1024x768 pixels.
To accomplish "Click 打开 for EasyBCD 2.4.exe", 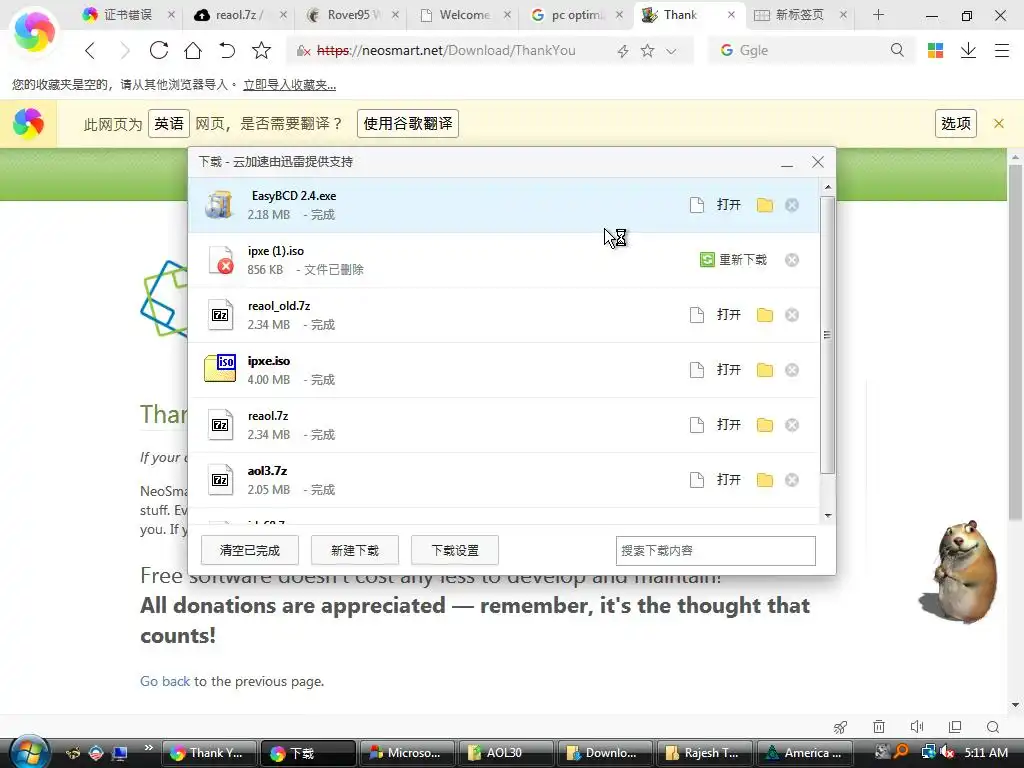I will click(729, 205).
